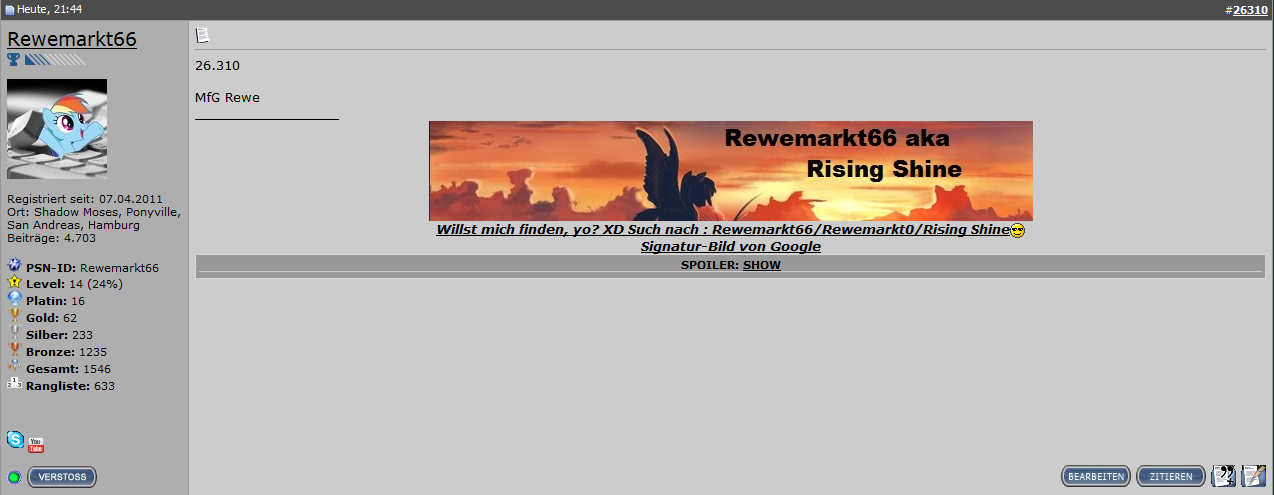
Task: Click the 'Beiträge: 4.703' text
Action: (52, 238)
